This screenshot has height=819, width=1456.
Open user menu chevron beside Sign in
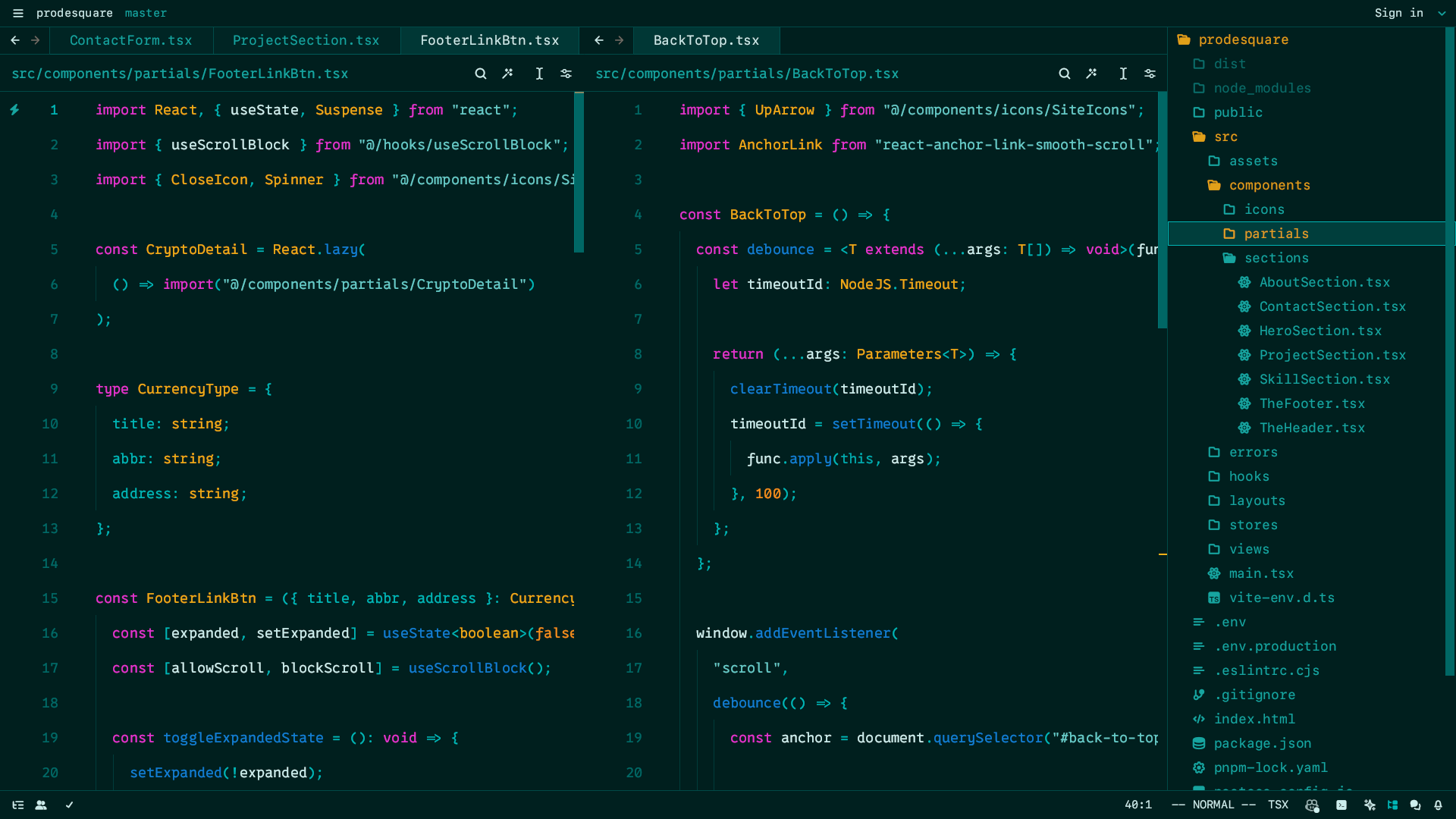coord(1442,13)
